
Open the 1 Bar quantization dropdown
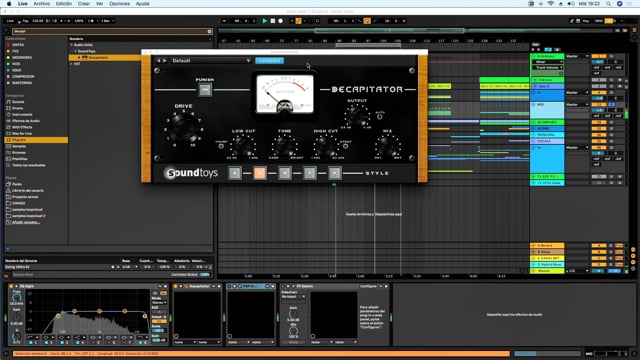tap(107, 21)
